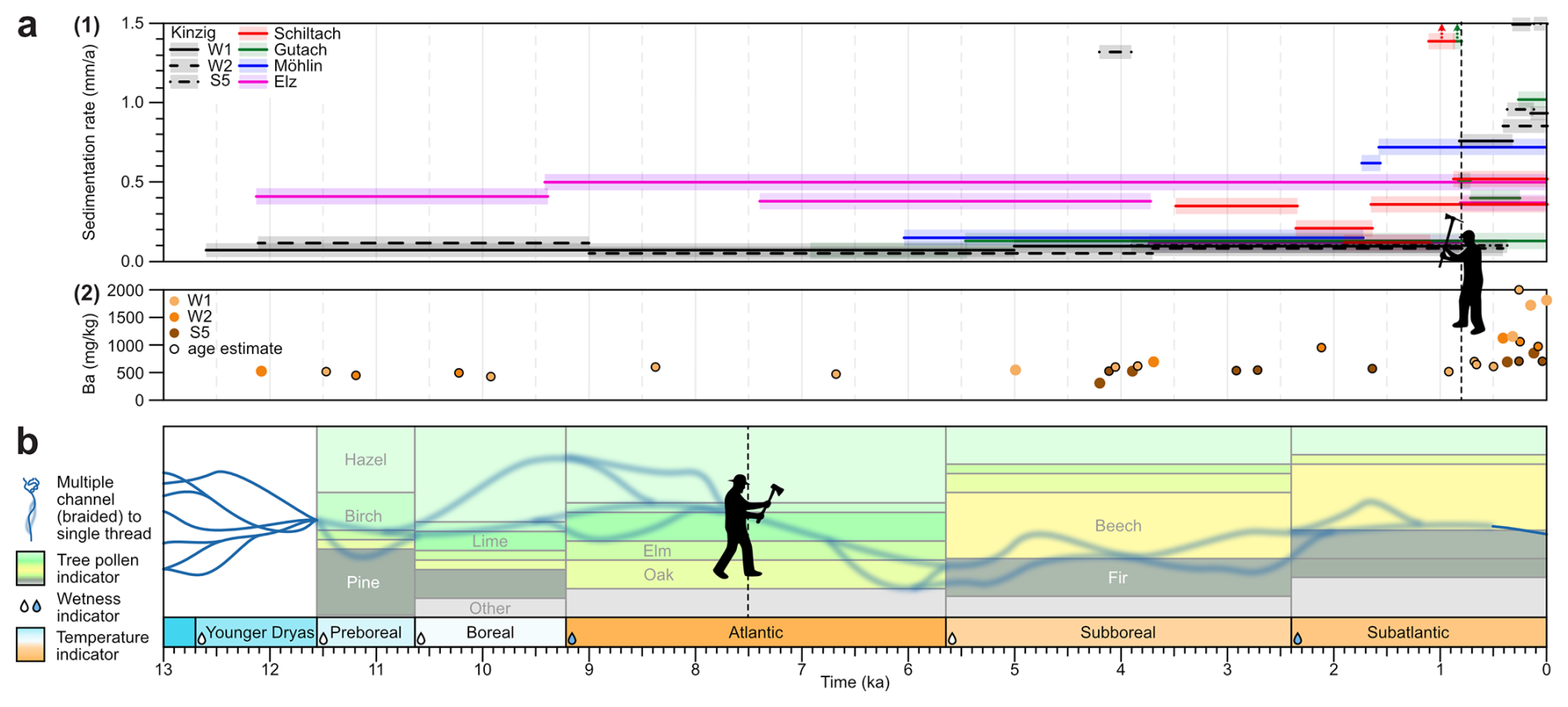This screenshot has width=1568, height=707.
Task: Click the 'age estimate' open-circle legend marker
Action: coord(175,349)
